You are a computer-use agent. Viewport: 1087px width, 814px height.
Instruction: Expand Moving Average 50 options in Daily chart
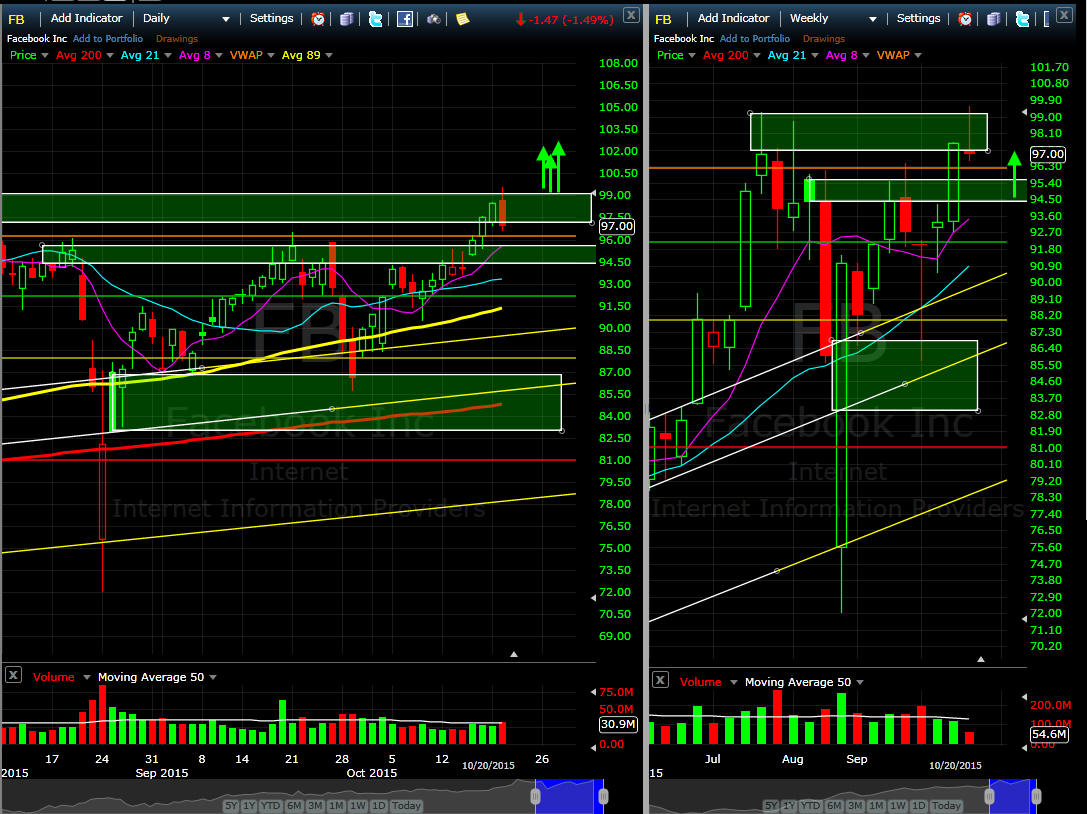pyautogui.click(x=212, y=677)
